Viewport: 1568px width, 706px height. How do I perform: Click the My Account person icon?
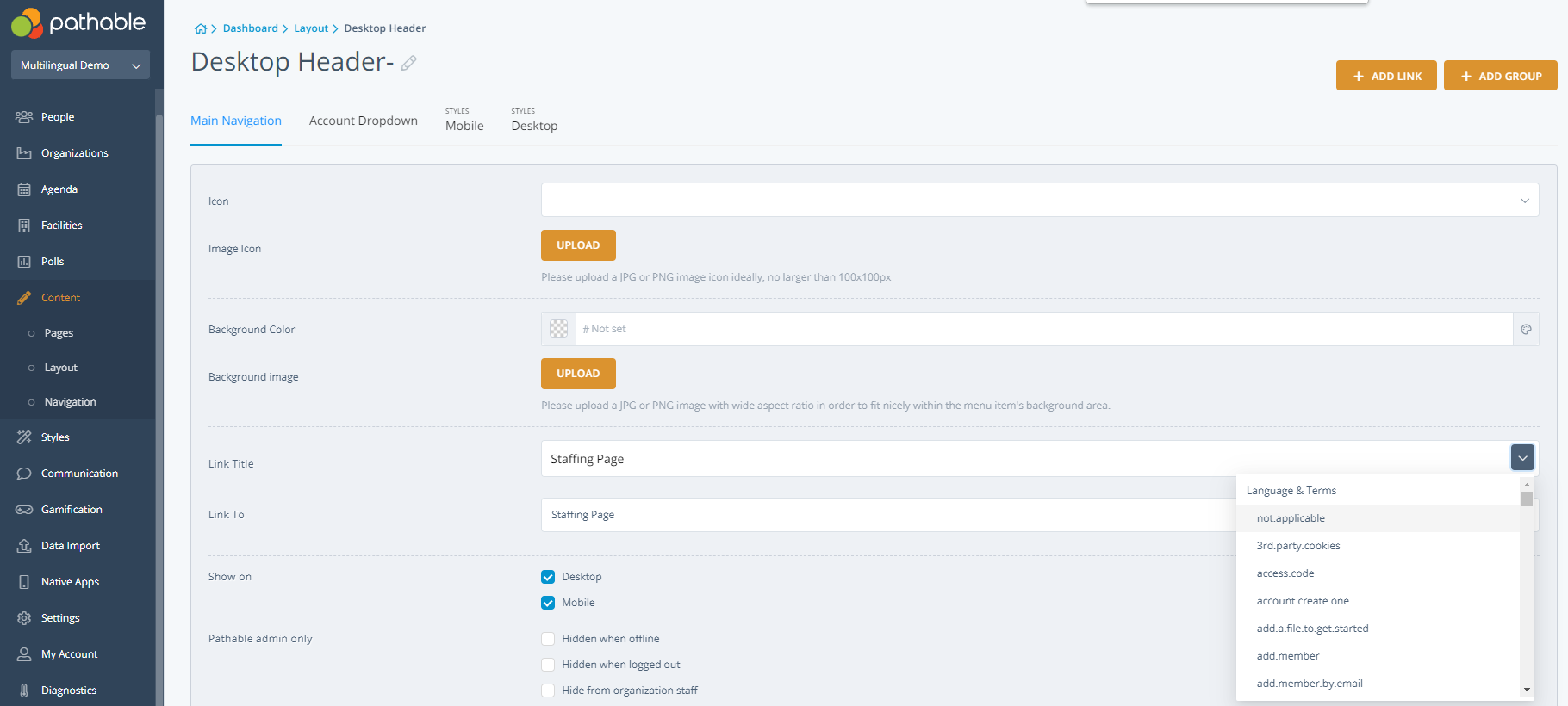point(24,654)
